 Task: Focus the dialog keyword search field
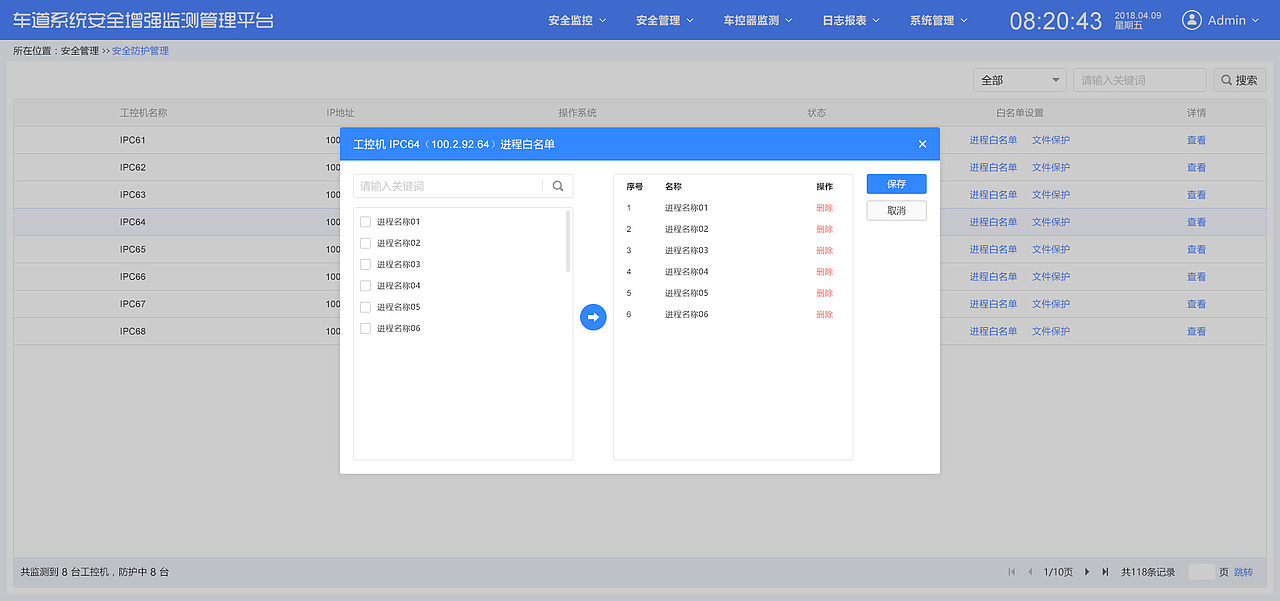click(x=448, y=186)
